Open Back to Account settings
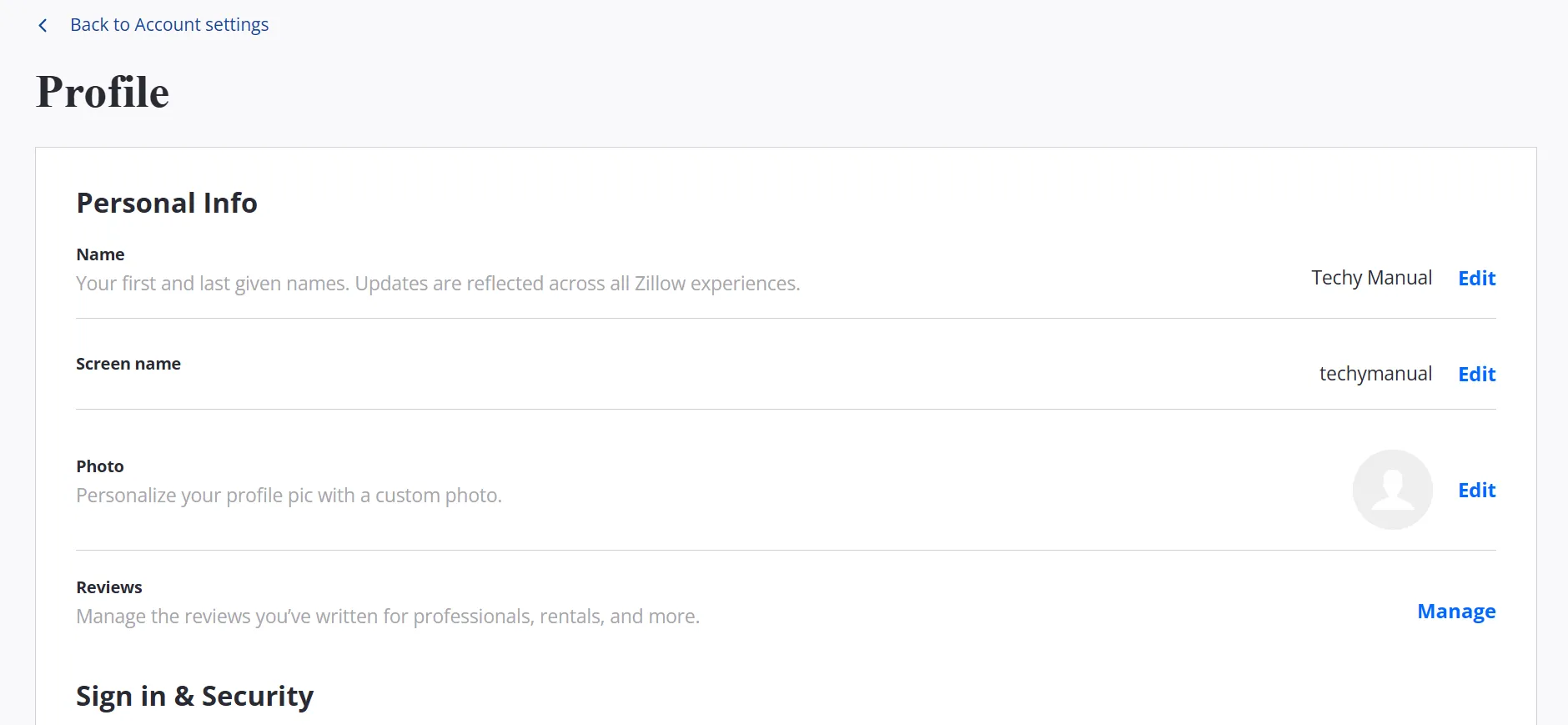Viewport: 1568px width, 725px height. 169,24
